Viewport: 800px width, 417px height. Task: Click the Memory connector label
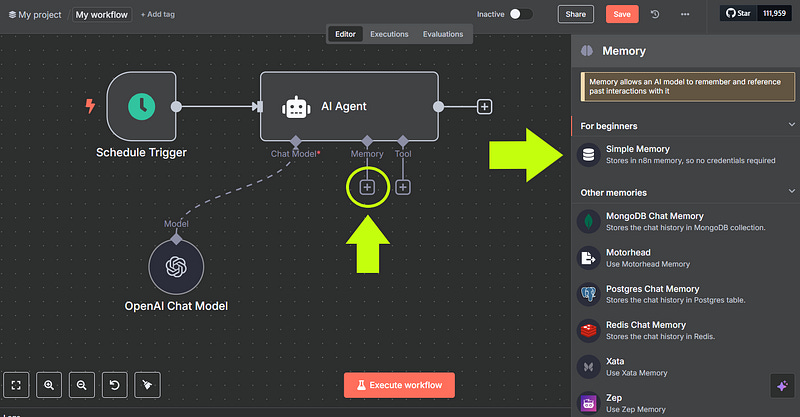(x=367, y=154)
